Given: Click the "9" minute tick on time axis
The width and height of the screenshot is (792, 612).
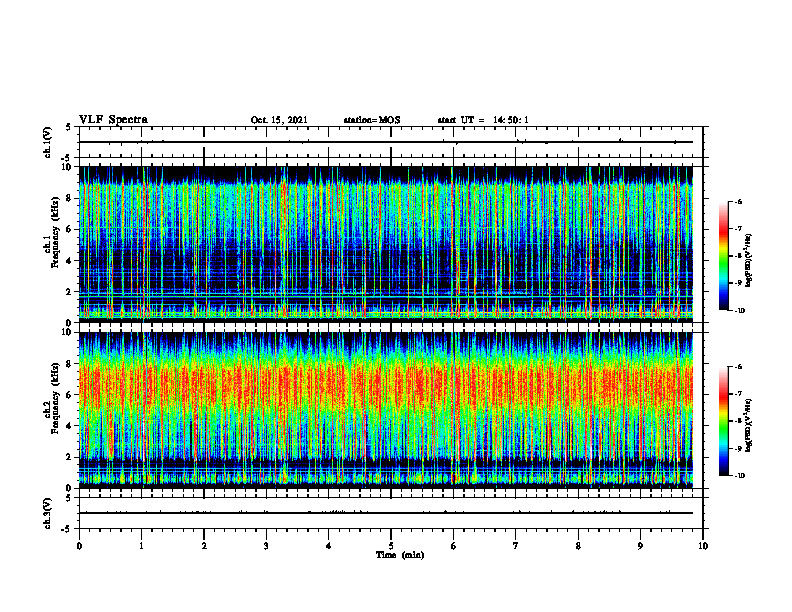Looking at the screenshot, I should pyautogui.click(x=640, y=546).
